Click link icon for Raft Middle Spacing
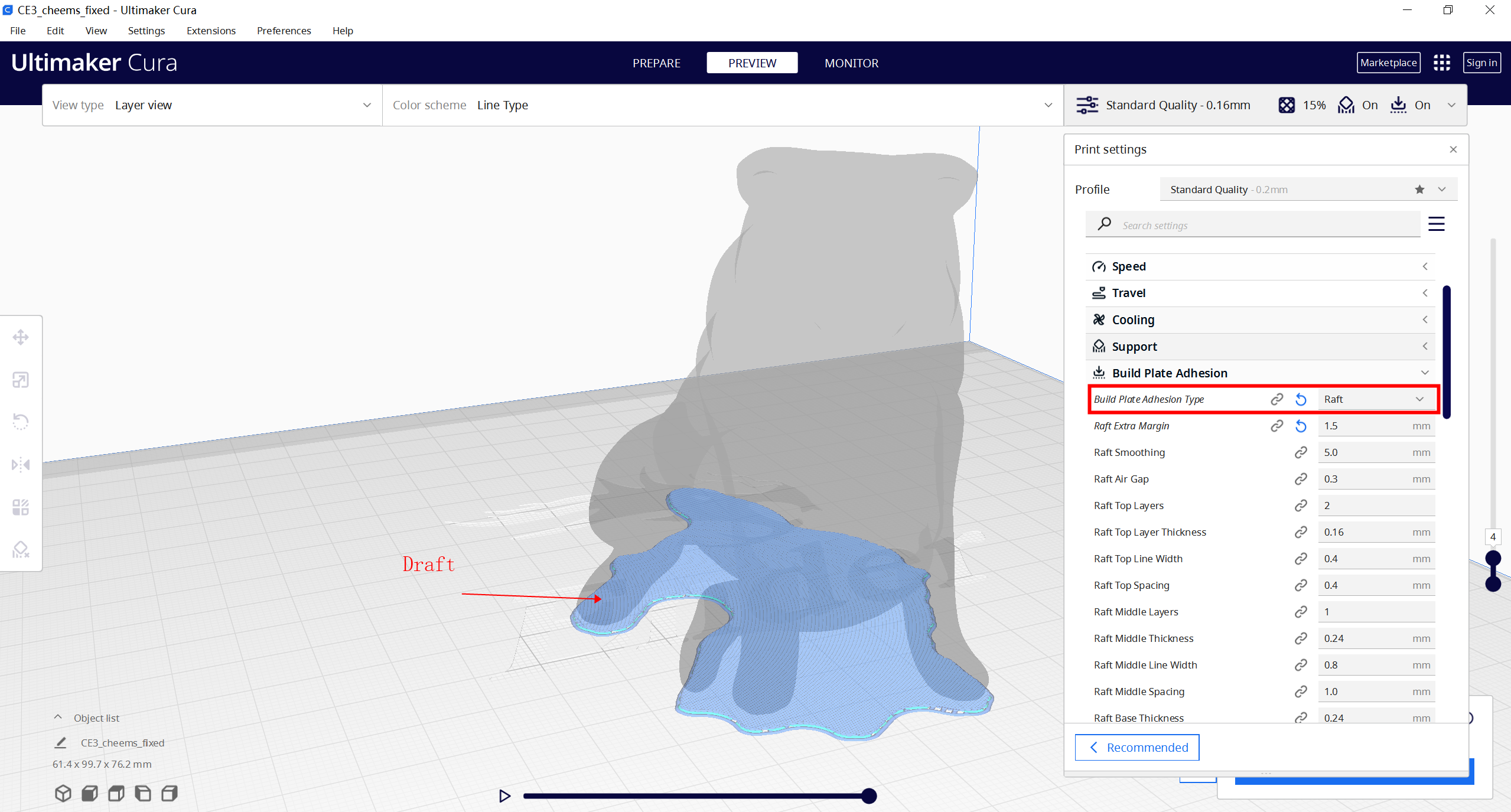The image size is (1511, 812). click(x=1301, y=692)
